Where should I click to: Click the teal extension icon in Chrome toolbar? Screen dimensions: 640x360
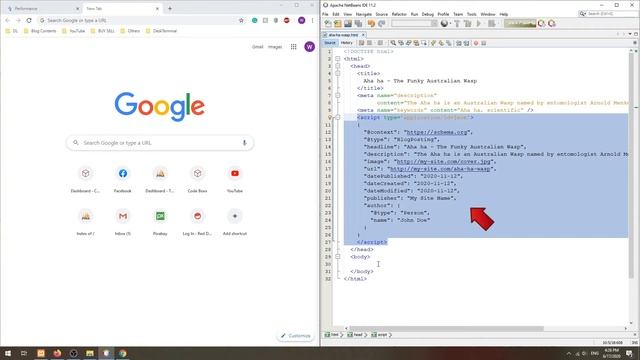coord(255,20)
